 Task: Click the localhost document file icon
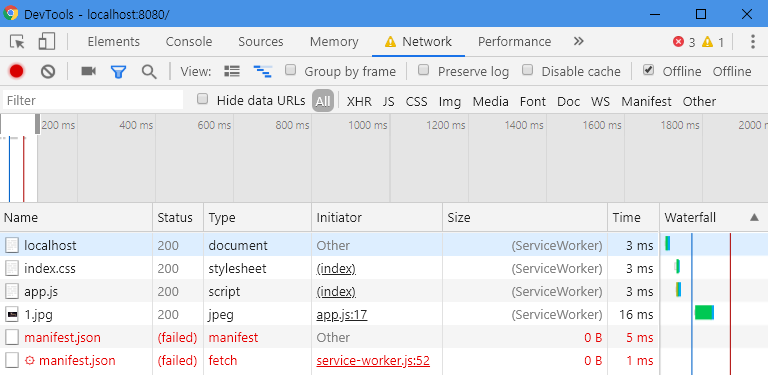click(12, 245)
